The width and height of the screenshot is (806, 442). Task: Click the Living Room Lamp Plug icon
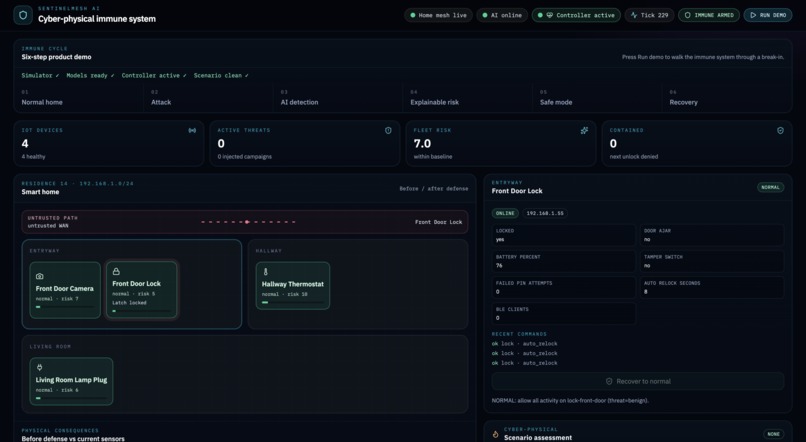40,367
